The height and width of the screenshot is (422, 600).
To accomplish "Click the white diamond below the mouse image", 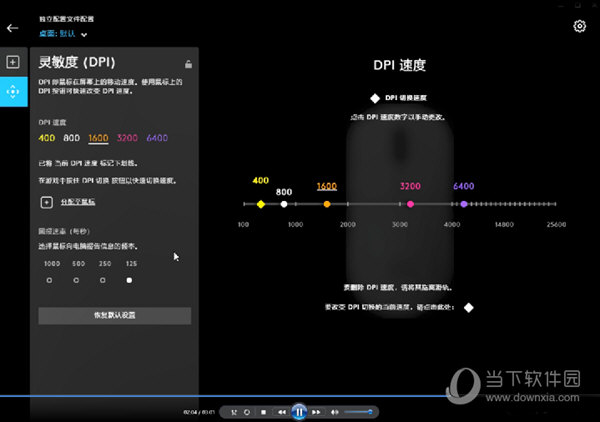I will [469, 308].
